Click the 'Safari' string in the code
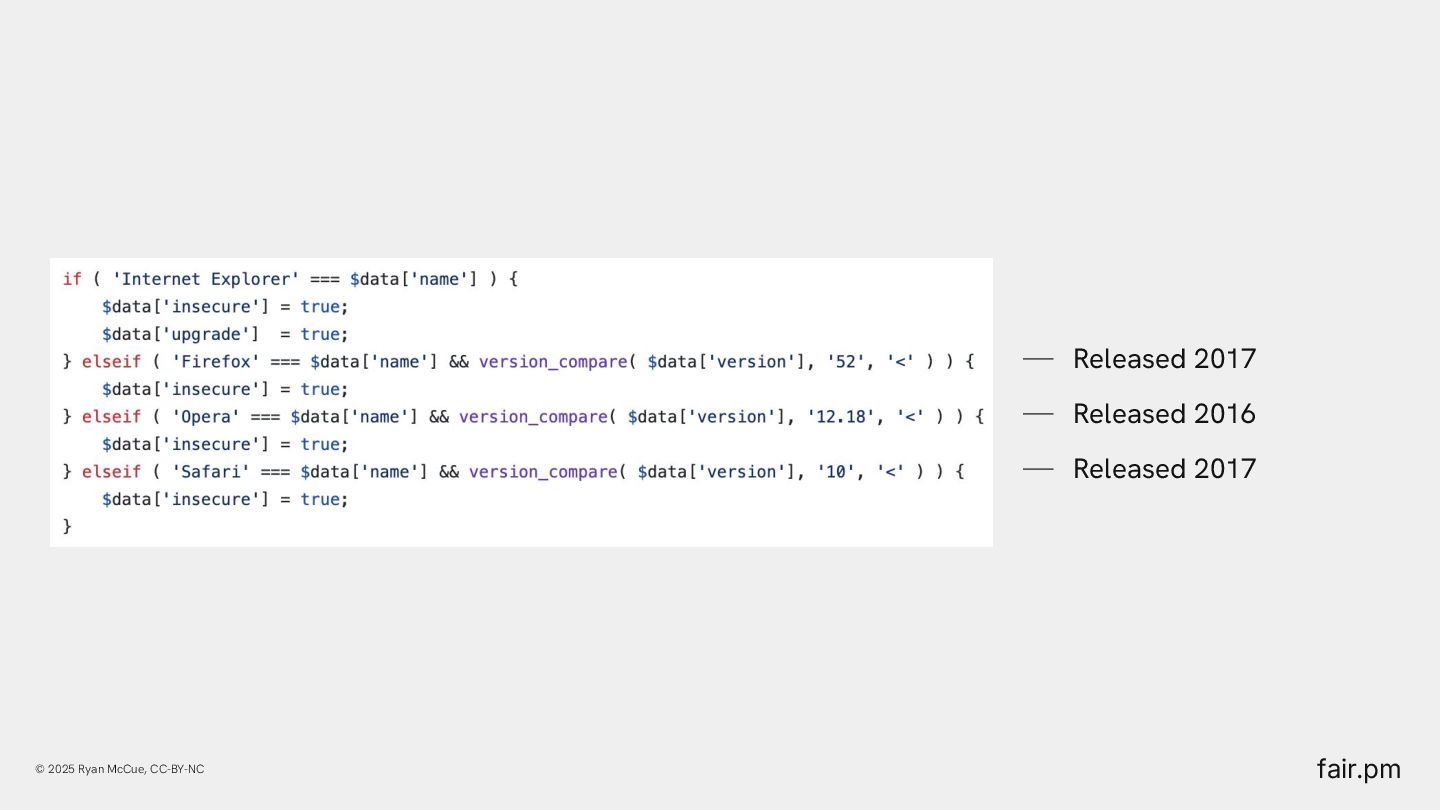Screen dimensions: 1440x810 (210, 471)
